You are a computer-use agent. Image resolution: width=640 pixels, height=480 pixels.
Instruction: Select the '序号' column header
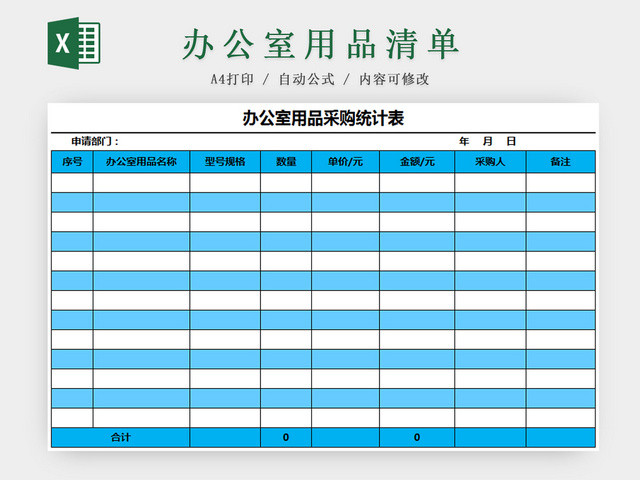coord(72,162)
